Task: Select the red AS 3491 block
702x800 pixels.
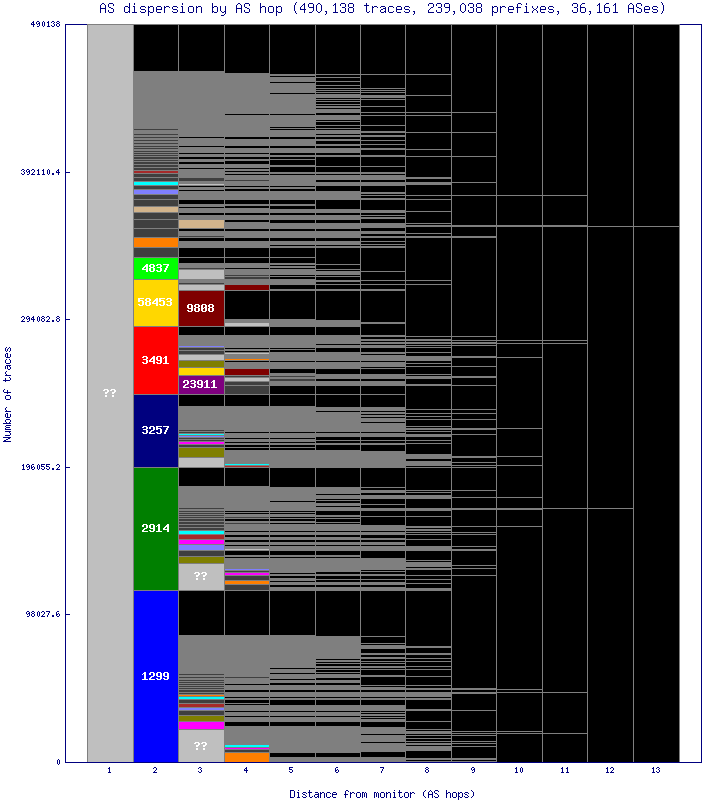Action: coord(155,360)
